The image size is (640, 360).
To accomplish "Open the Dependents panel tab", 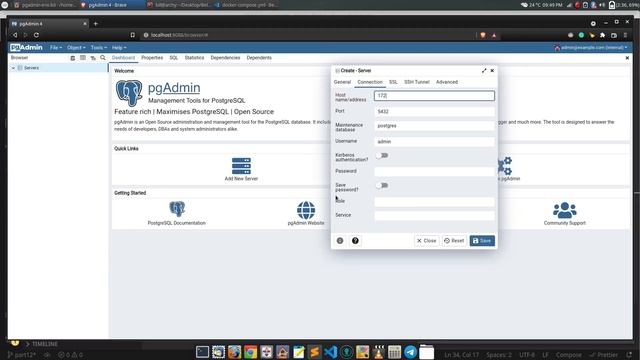I will tap(259, 58).
